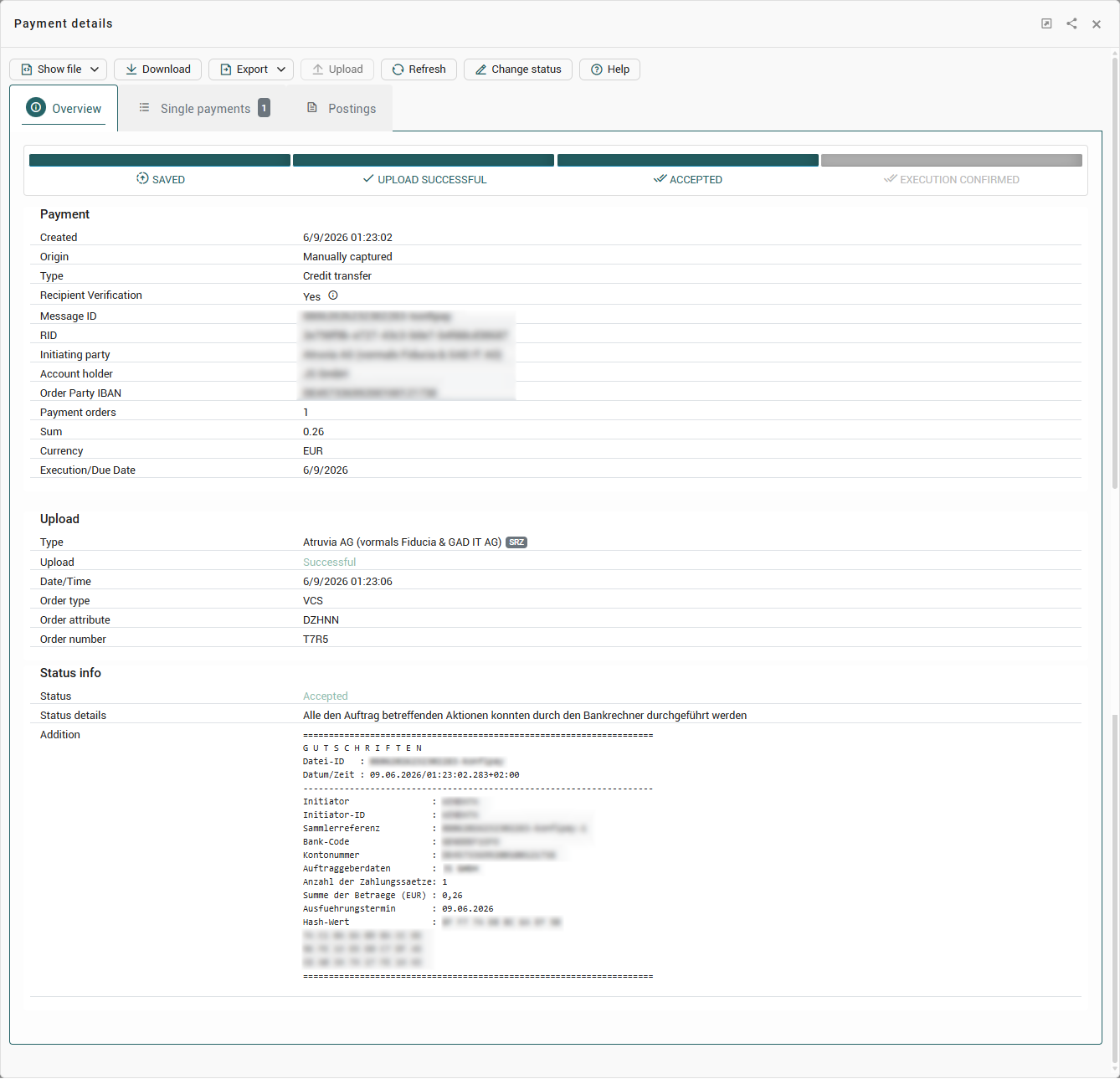Click the Download button
Viewport: 1120px width, 1079px height.
click(157, 69)
